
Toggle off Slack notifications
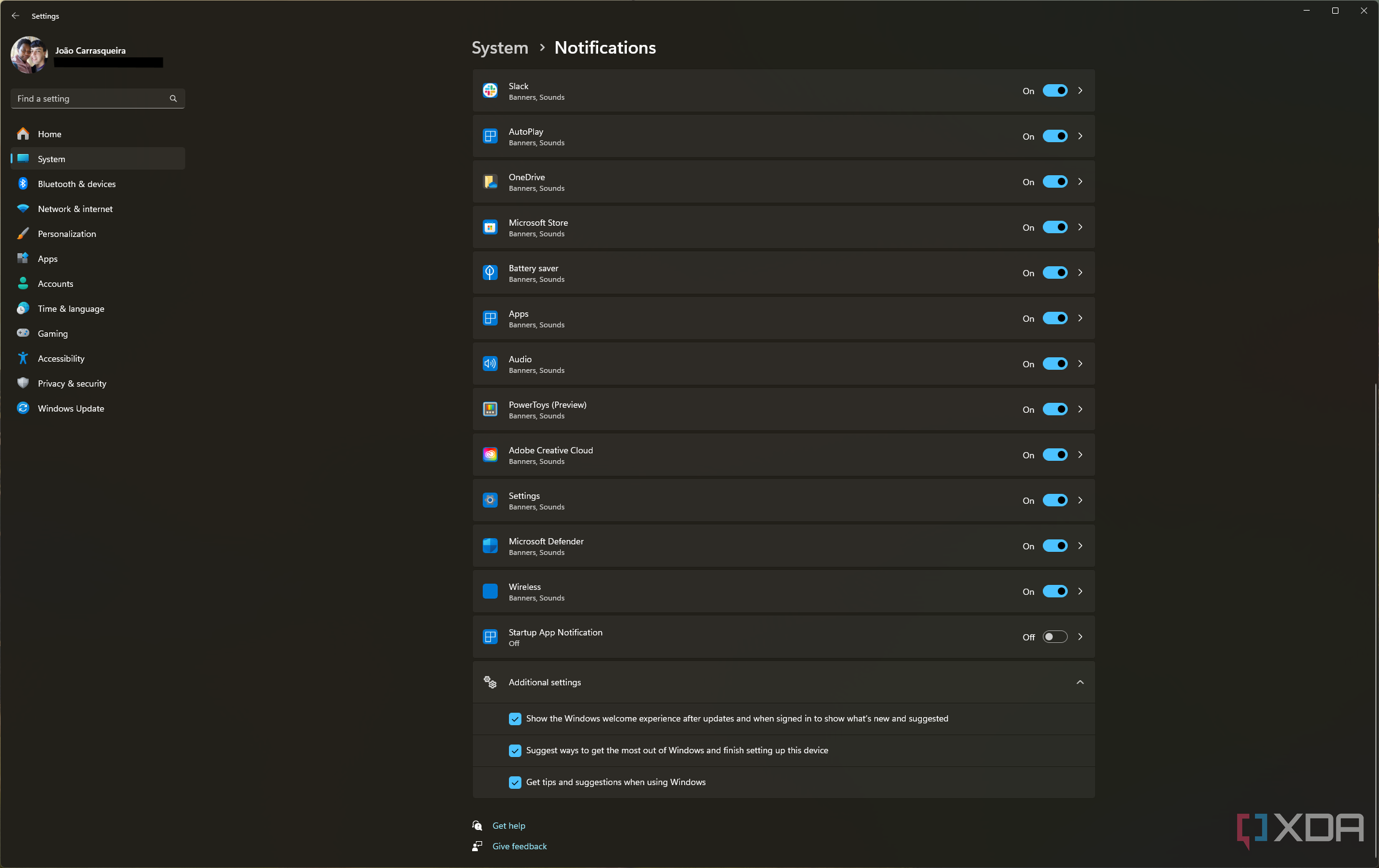pos(1055,90)
